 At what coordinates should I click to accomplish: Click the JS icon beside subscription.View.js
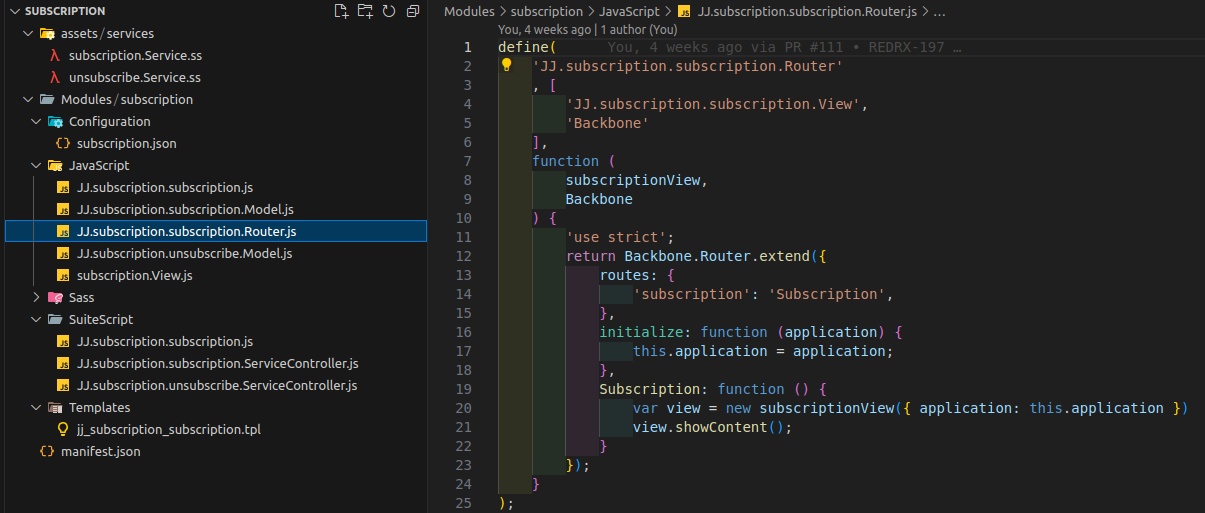point(63,276)
